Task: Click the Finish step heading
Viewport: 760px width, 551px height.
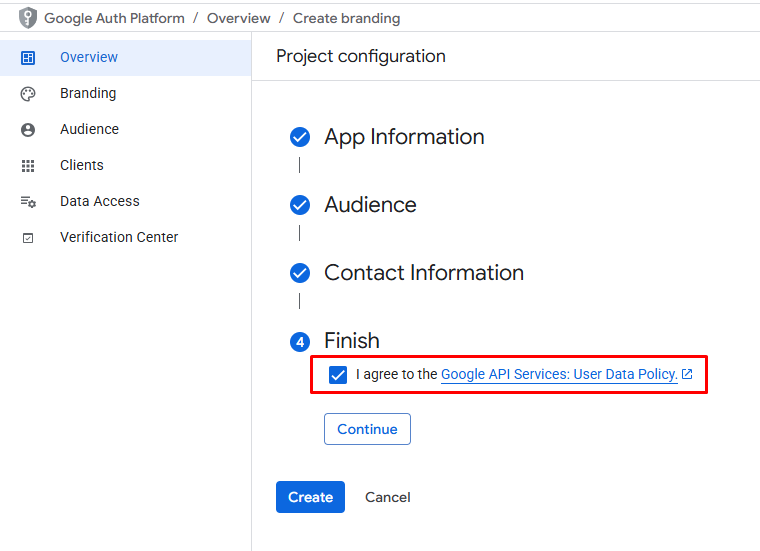Action: (x=352, y=341)
